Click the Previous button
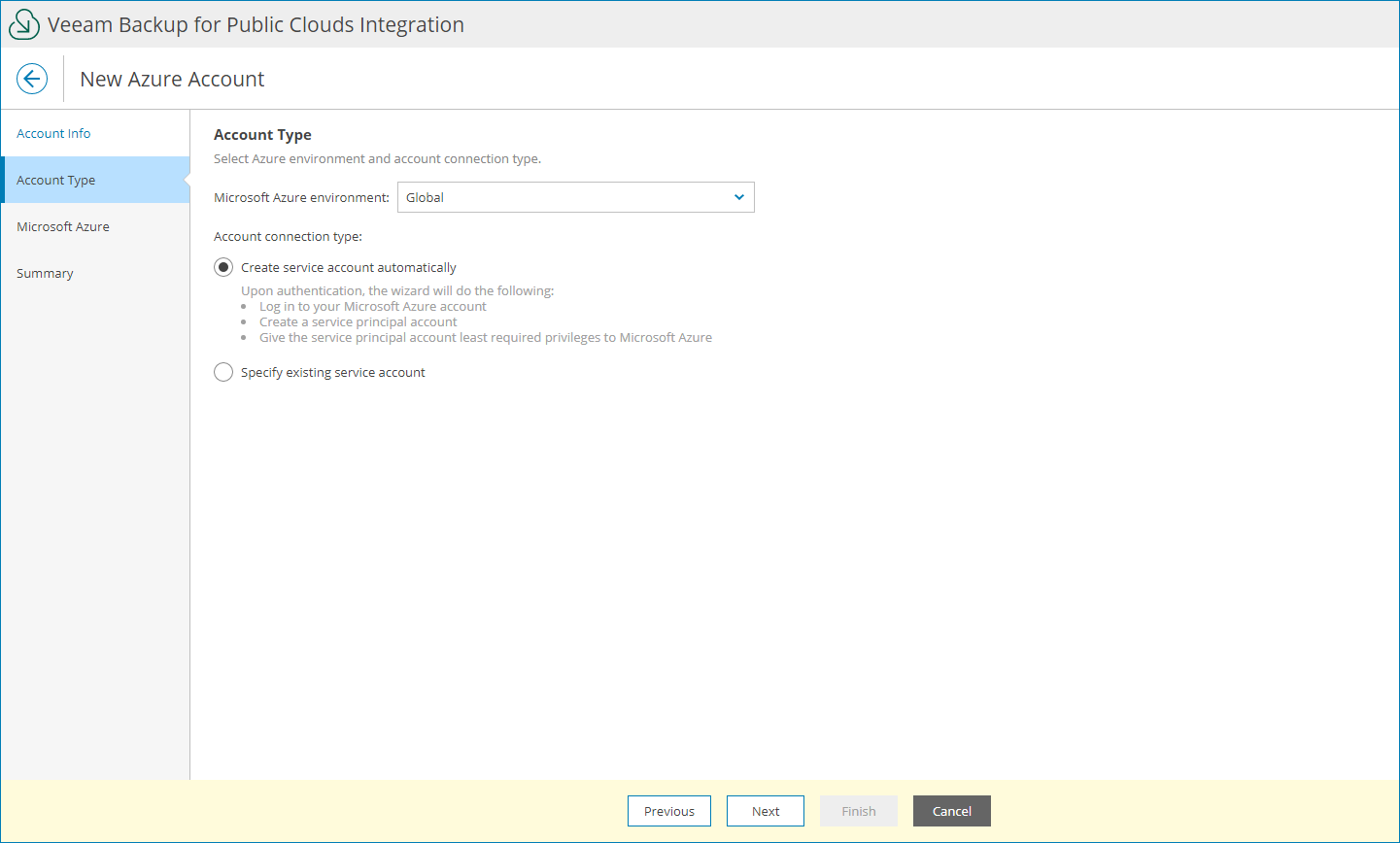Image resolution: width=1400 pixels, height=843 pixels. click(668, 811)
